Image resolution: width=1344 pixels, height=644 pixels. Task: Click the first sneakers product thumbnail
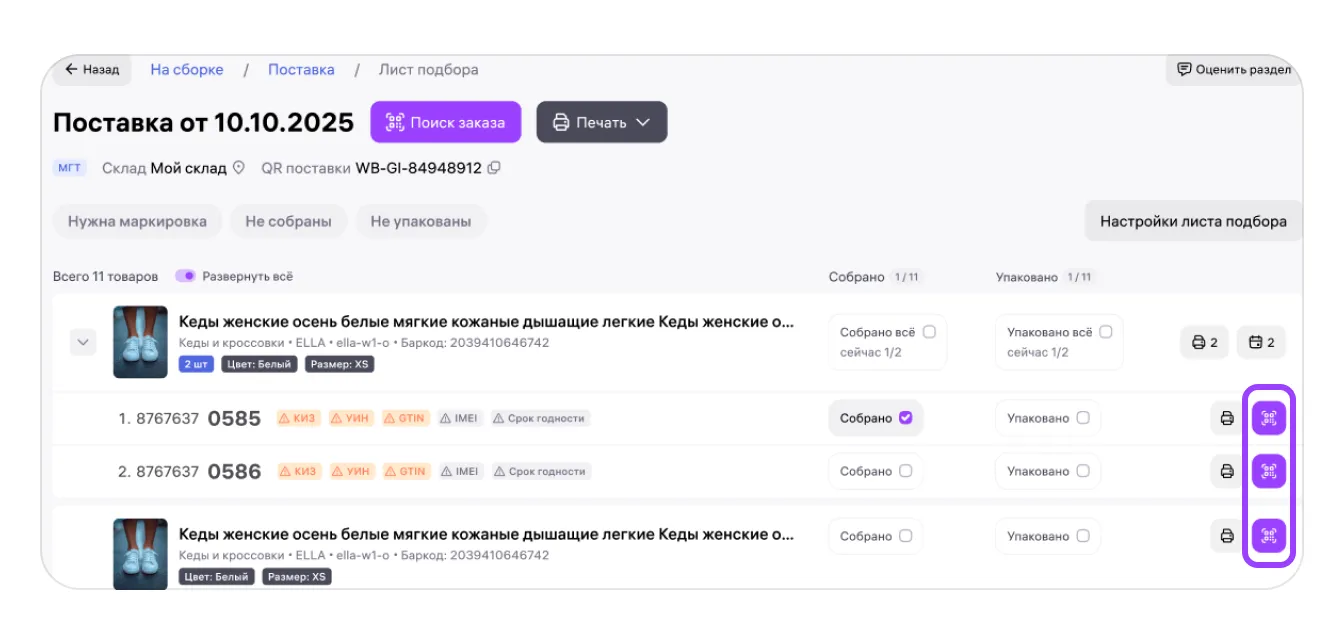[x=140, y=342]
